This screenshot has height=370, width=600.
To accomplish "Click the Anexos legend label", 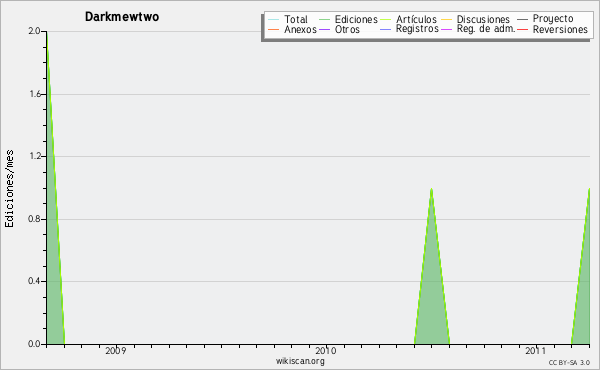I will click(x=300, y=29).
